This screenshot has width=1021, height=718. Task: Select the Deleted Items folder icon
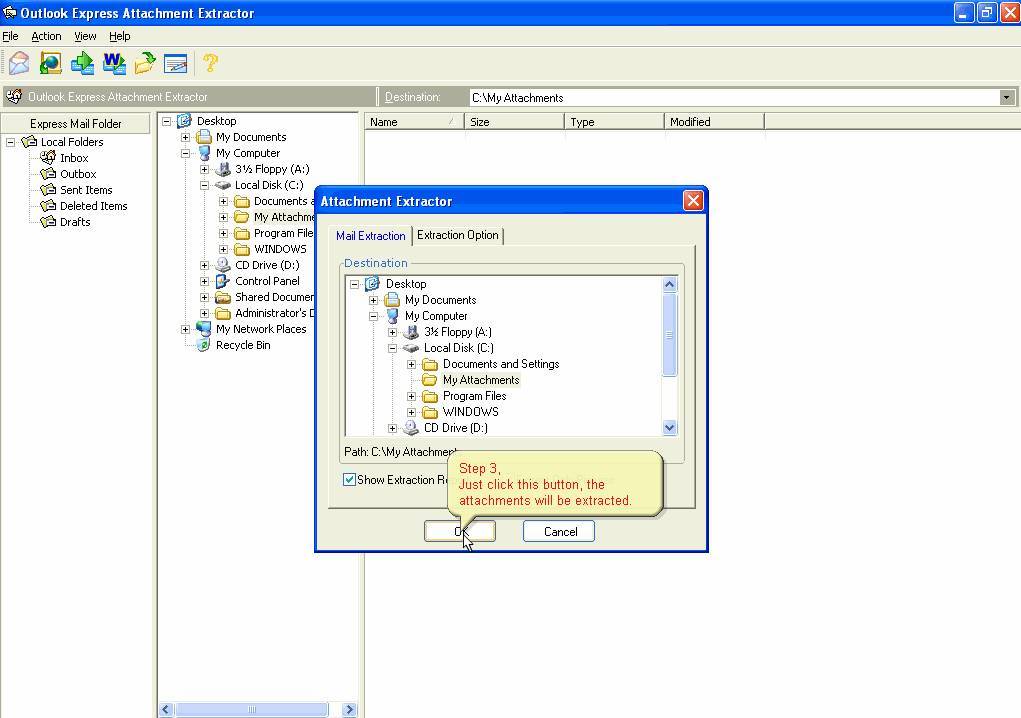[48, 206]
